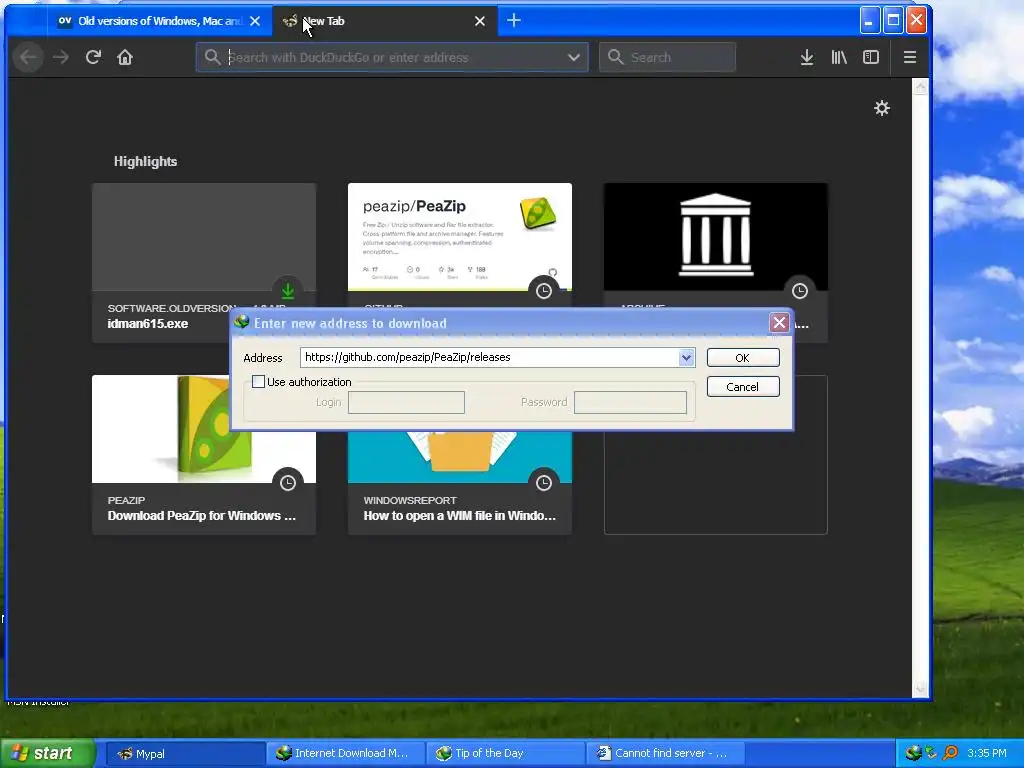
Task: Close the Old versions of Windows tab
Action: click(x=255, y=21)
